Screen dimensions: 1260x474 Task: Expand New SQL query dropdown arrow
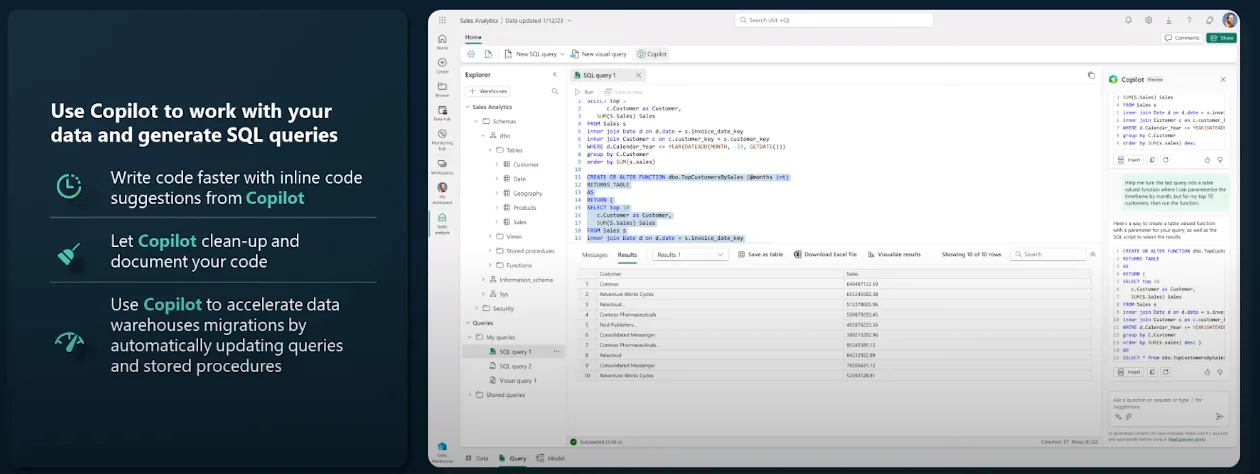tap(562, 54)
